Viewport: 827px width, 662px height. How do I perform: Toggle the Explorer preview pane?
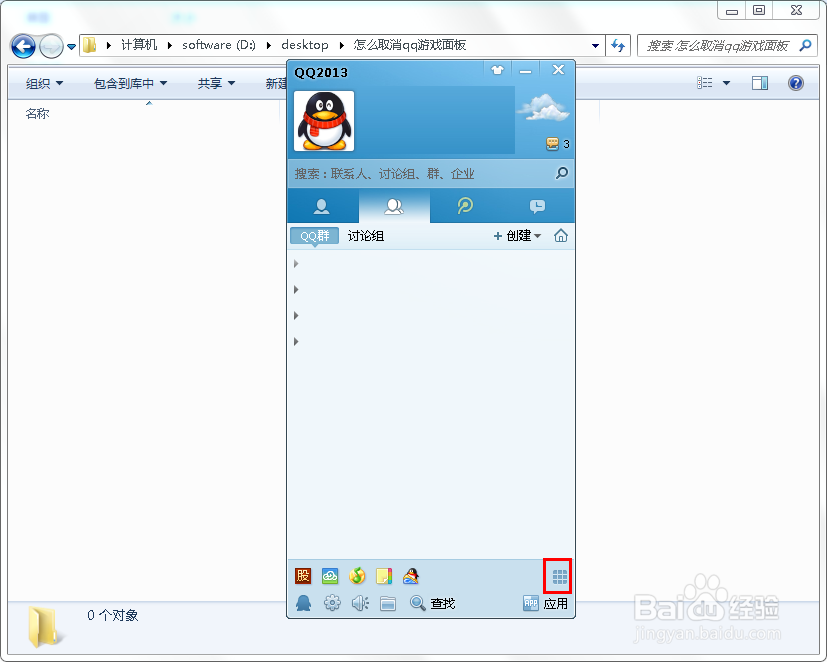pos(759,83)
